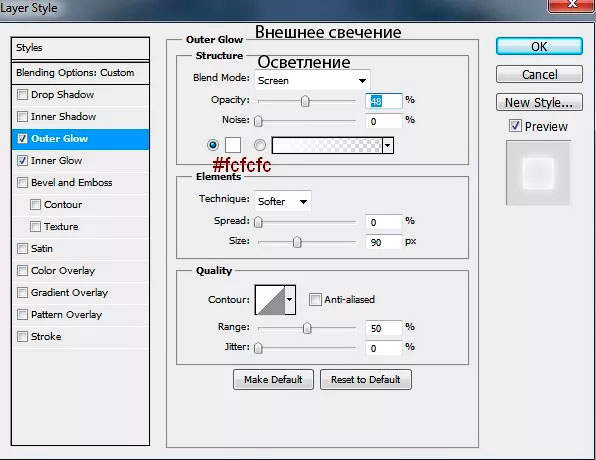The image size is (596, 460).
Task: Click the Jitter slider handle
Action: click(x=258, y=348)
